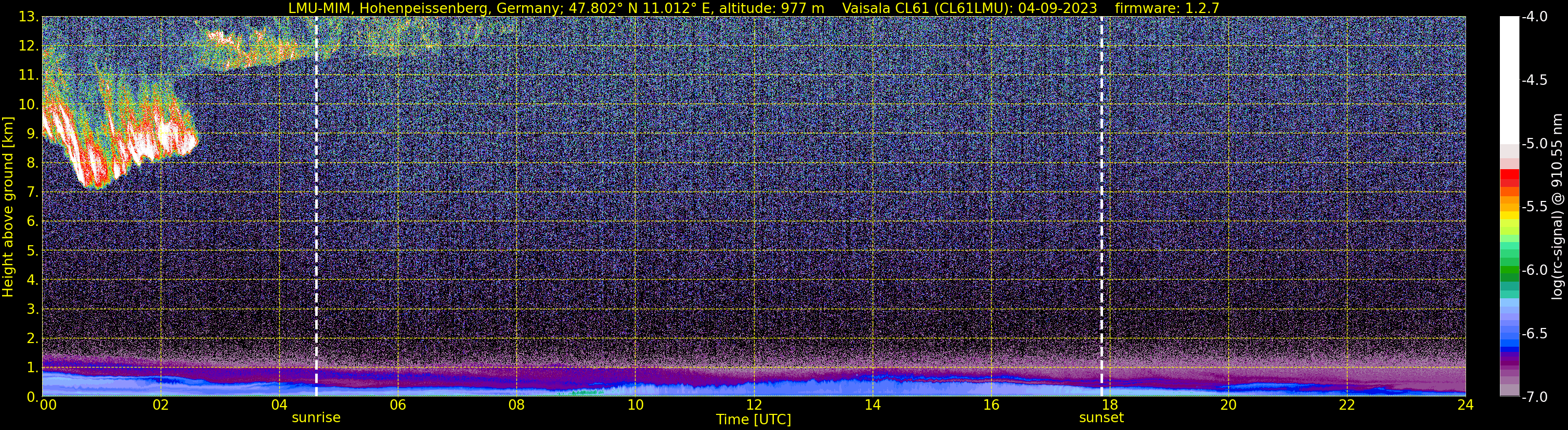Screen dimensions: 1568x430
Task: Click the plot title text at the top
Action: pyautogui.click(x=754, y=8)
